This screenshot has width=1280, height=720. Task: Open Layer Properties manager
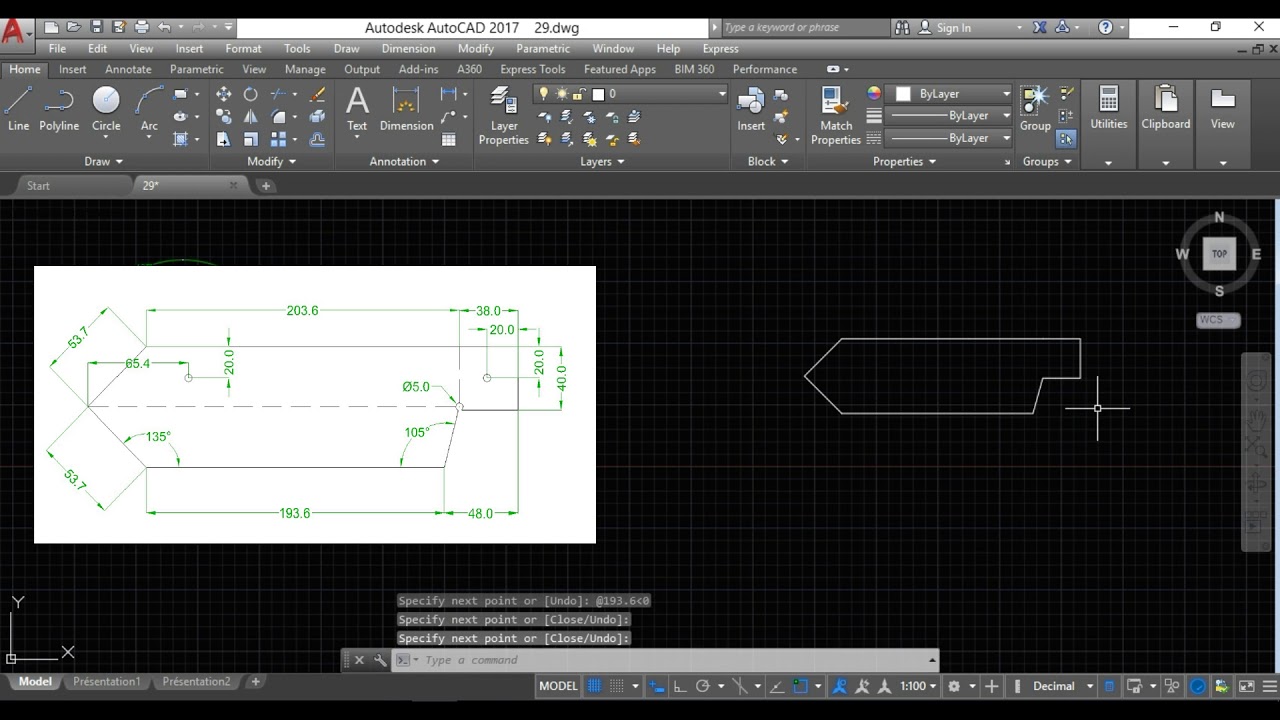(503, 116)
